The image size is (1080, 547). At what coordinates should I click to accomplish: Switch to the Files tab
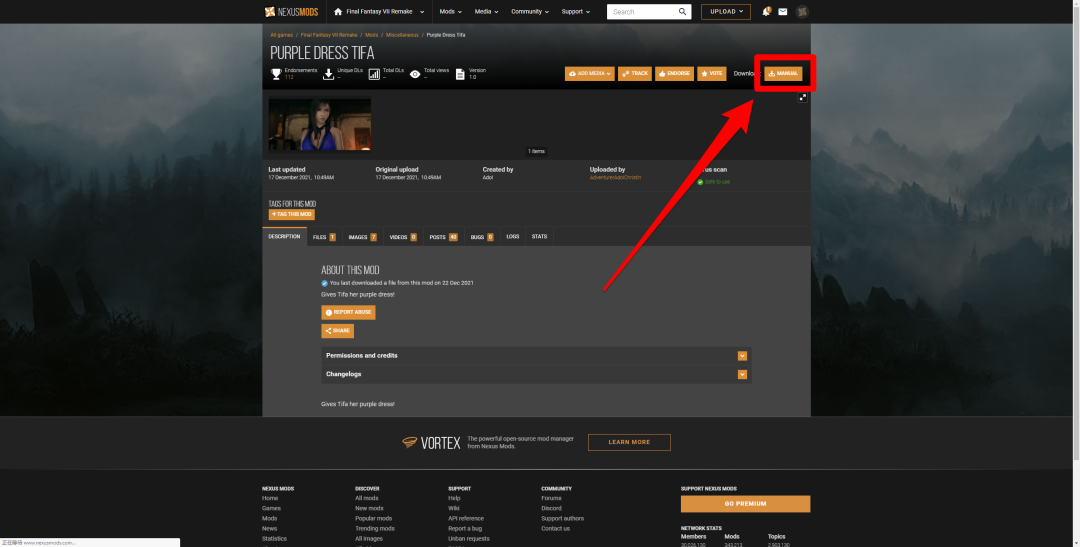pos(323,237)
